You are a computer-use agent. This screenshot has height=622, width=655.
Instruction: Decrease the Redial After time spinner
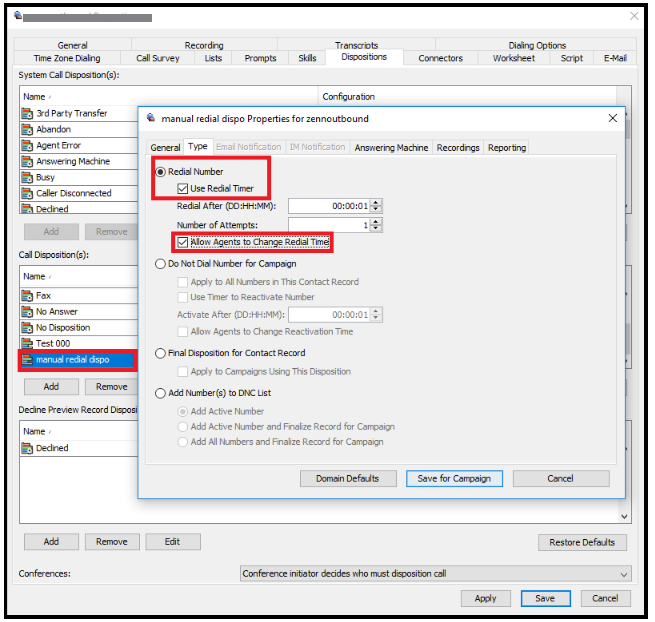click(x=376, y=209)
